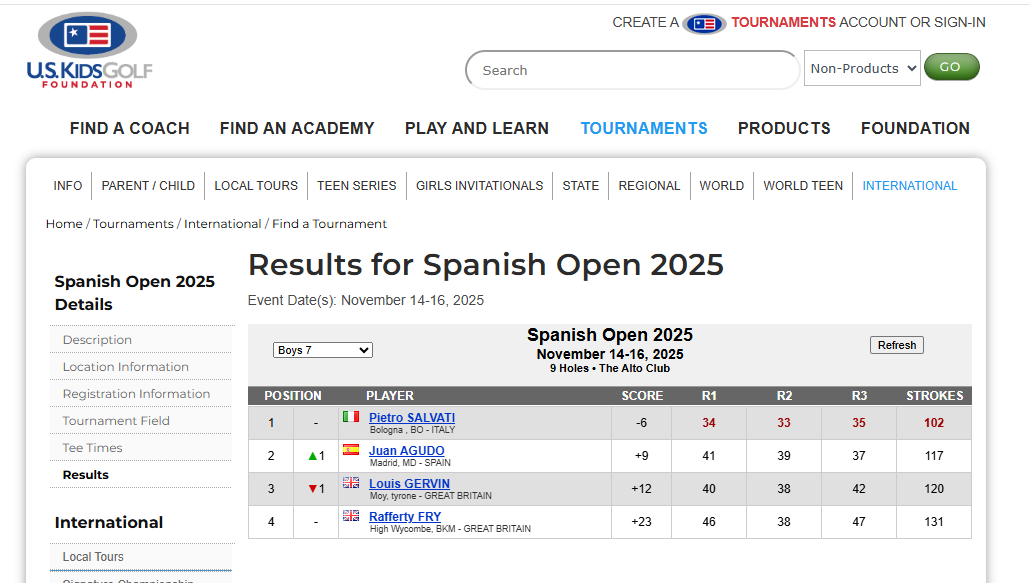Click the Spain flag beside Juan Agudo
This screenshot has height=583, width=1030.
click(x=351, y=450)
